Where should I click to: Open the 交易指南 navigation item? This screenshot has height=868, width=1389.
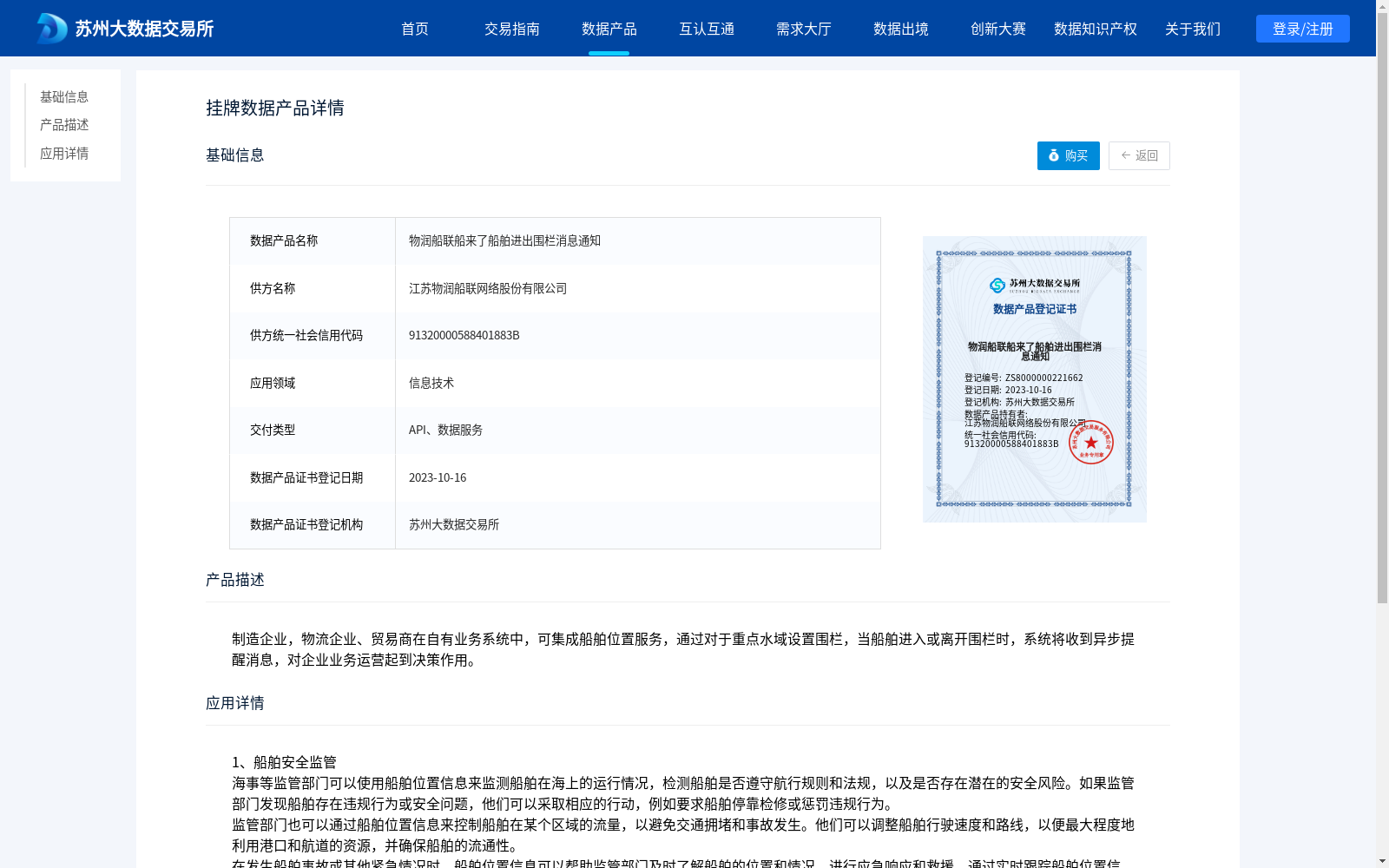click(x=512, y=29)
